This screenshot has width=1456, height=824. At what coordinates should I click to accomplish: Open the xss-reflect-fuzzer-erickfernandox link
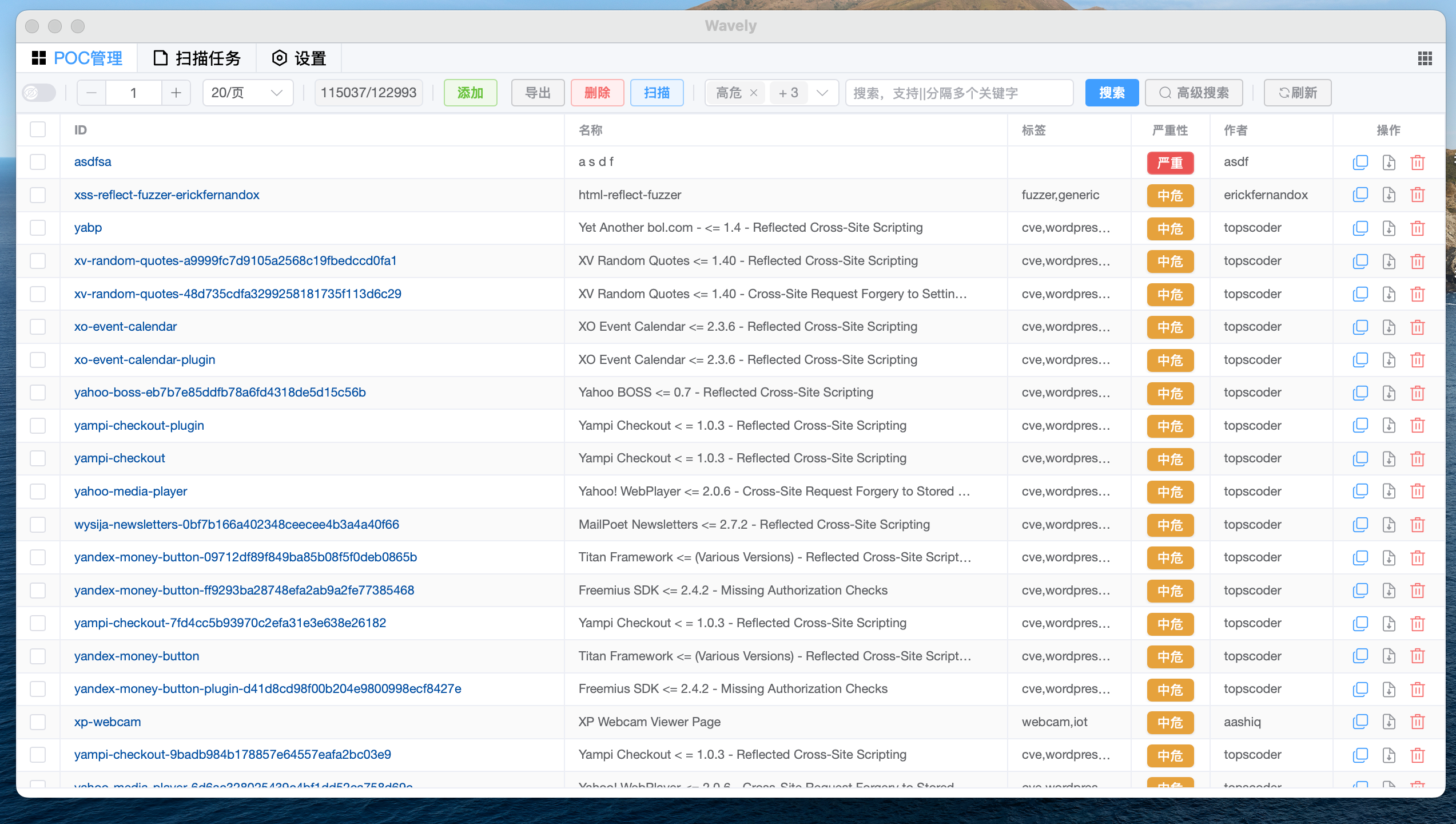pos(166,195)
